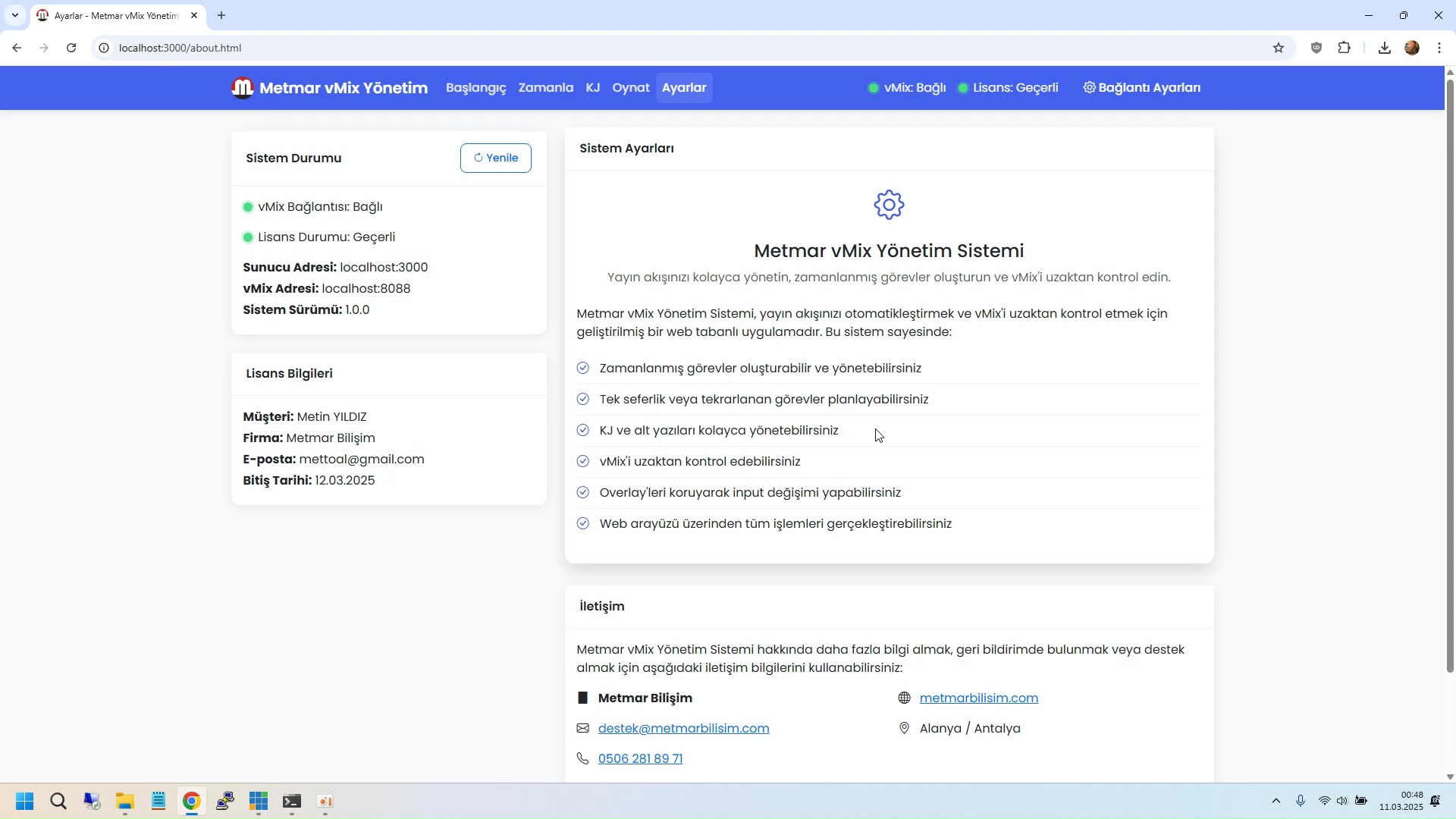The image size is (1456, 819).
Task: Click the 'Metmar vMix Yönetim Sistemi' heading
Action: click(889, 251)
